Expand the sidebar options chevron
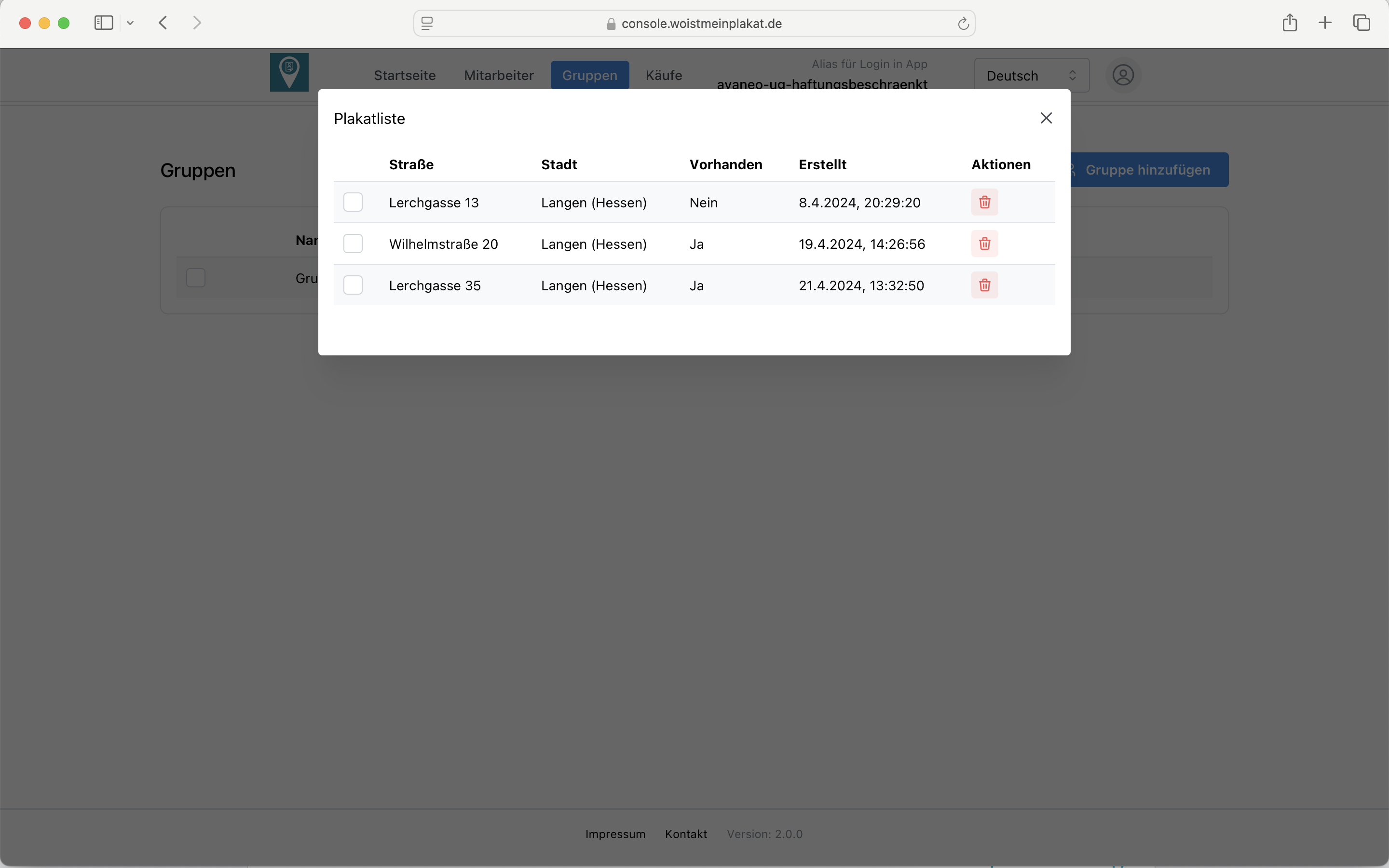Screen dimensions: 1389x868 [x=130, y=23]
